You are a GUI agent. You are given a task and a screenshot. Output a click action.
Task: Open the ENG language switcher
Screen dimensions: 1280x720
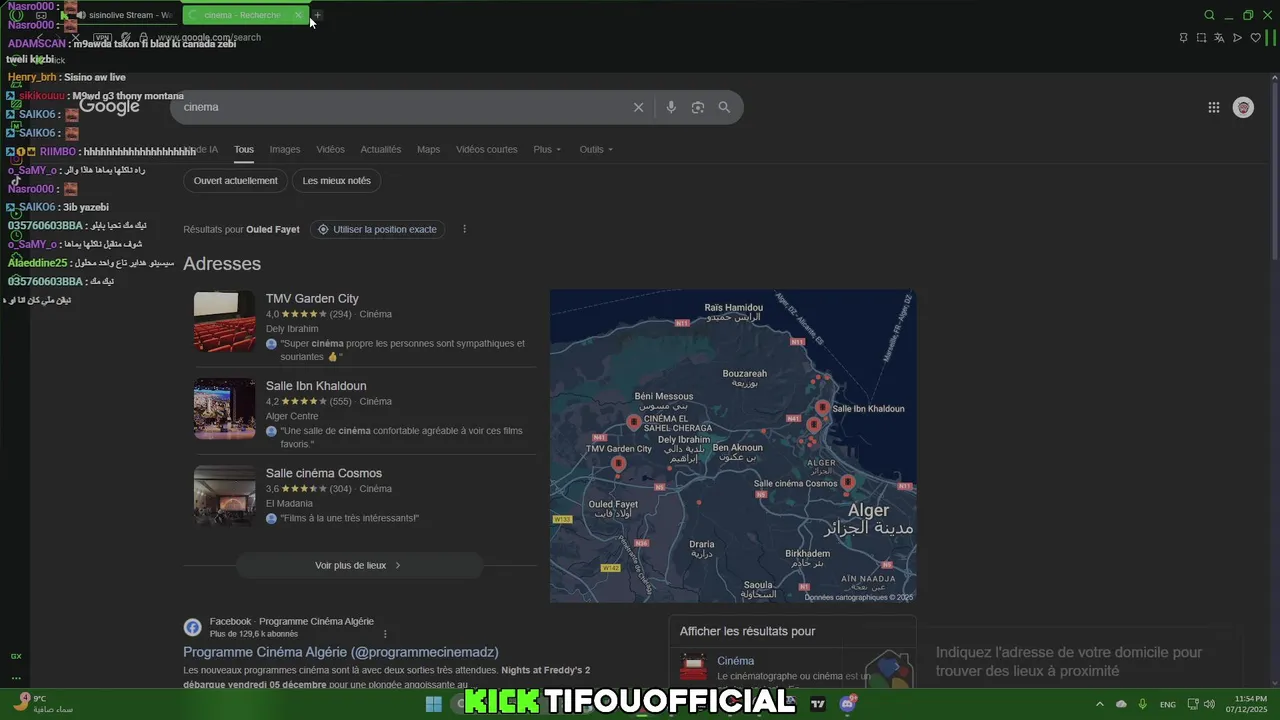click(1168, 704)
